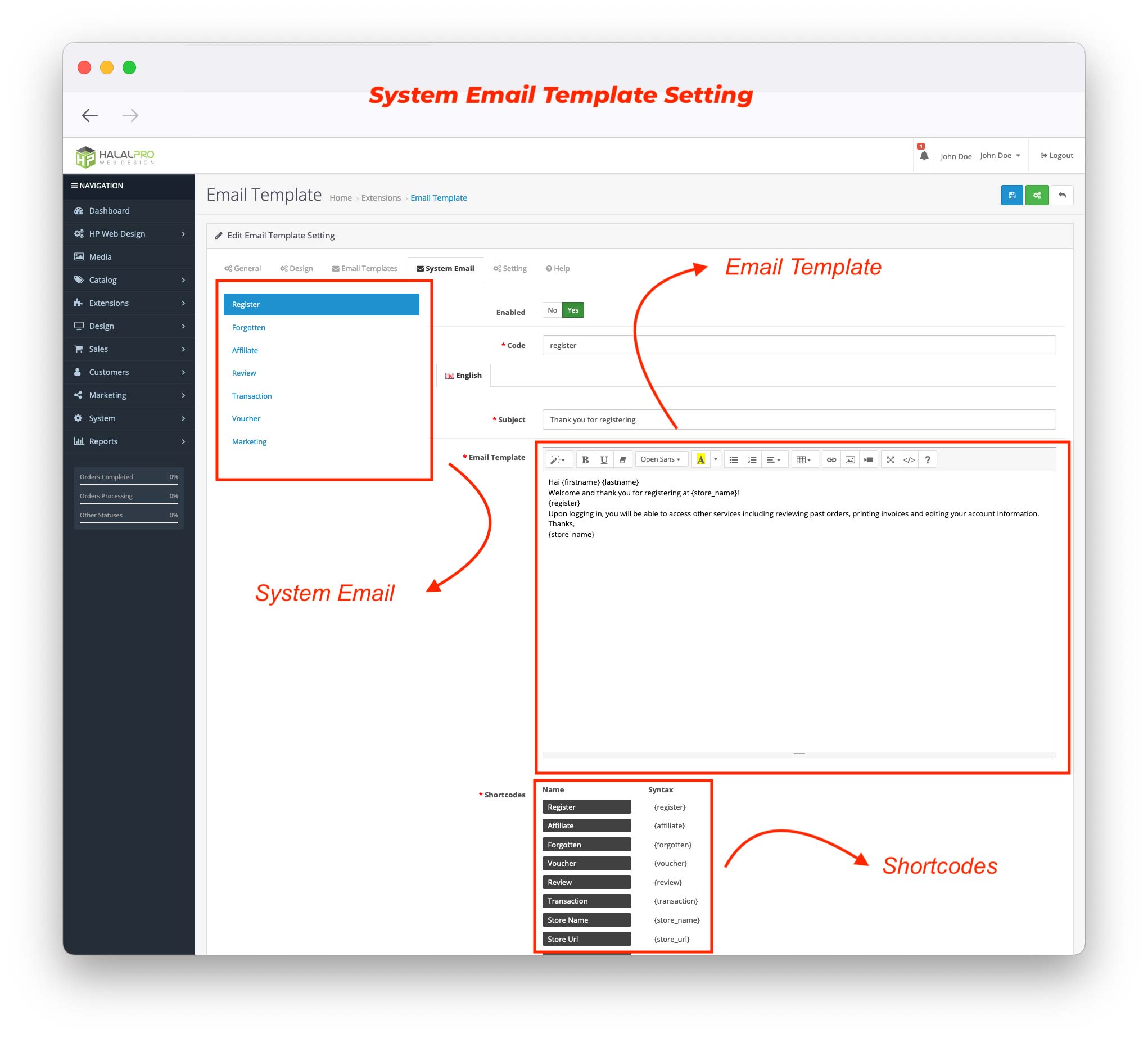Screen dimensions: 1148x1038
Task: Open the table insert dropdown
Action: 804,460
